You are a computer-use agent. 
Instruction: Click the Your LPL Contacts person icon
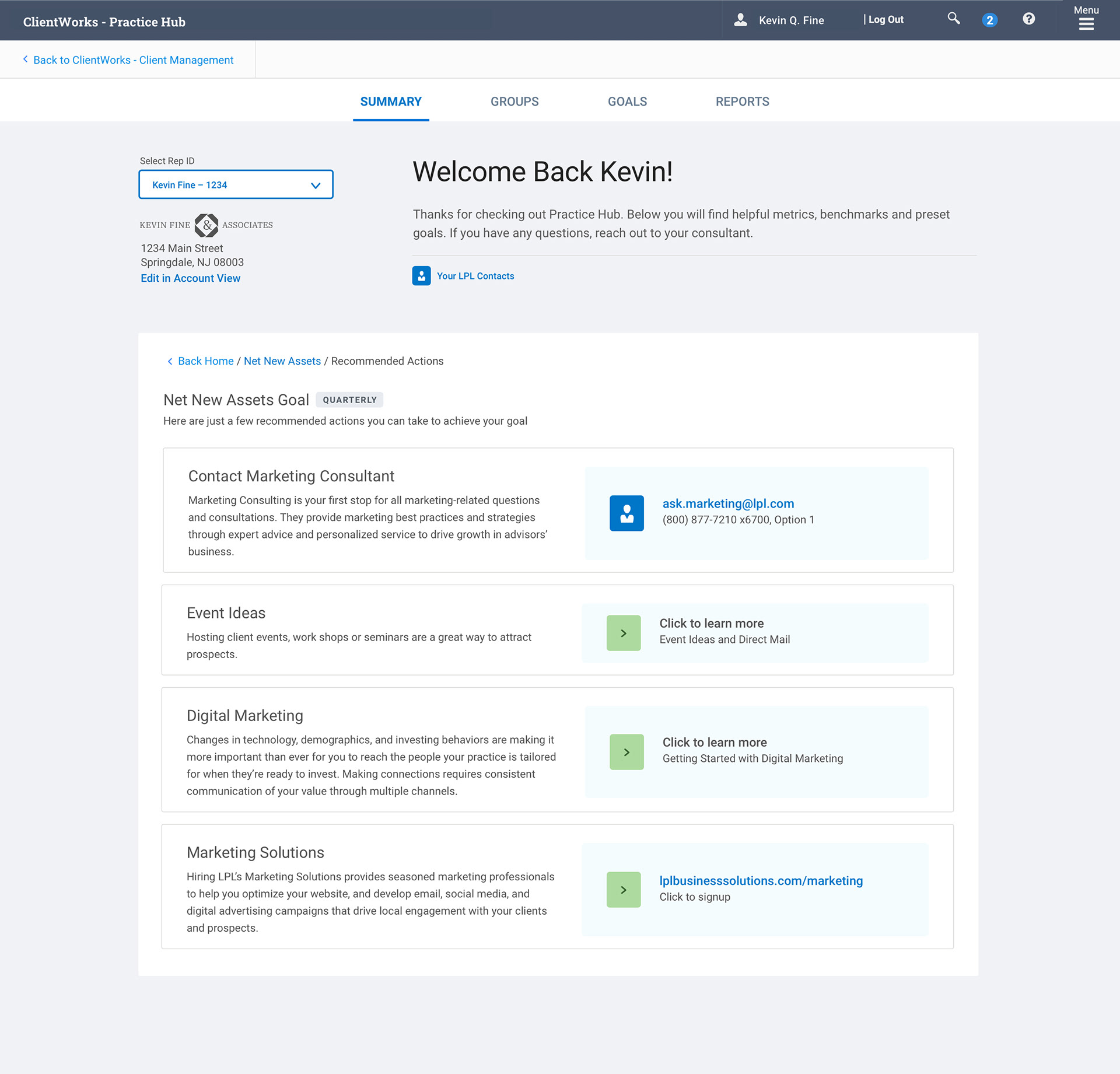(422, 276)
